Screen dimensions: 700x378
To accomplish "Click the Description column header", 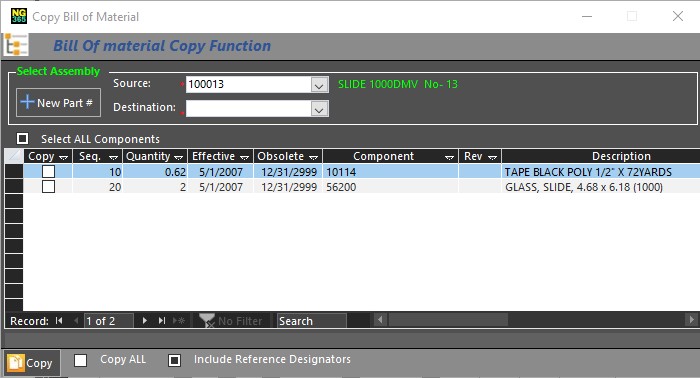I will pos(601,156).
